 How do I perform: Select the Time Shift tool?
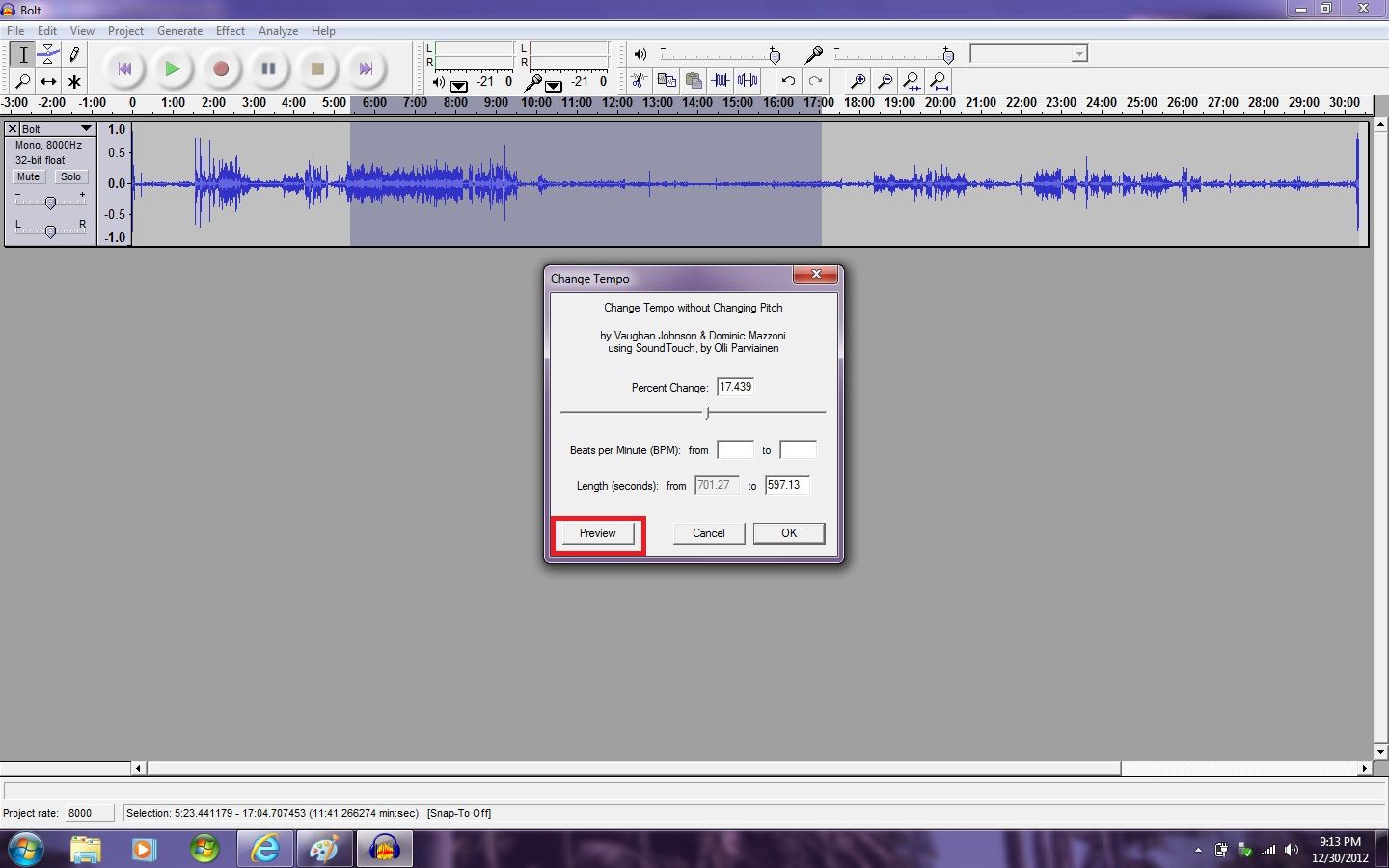click(x=47, y=81)
